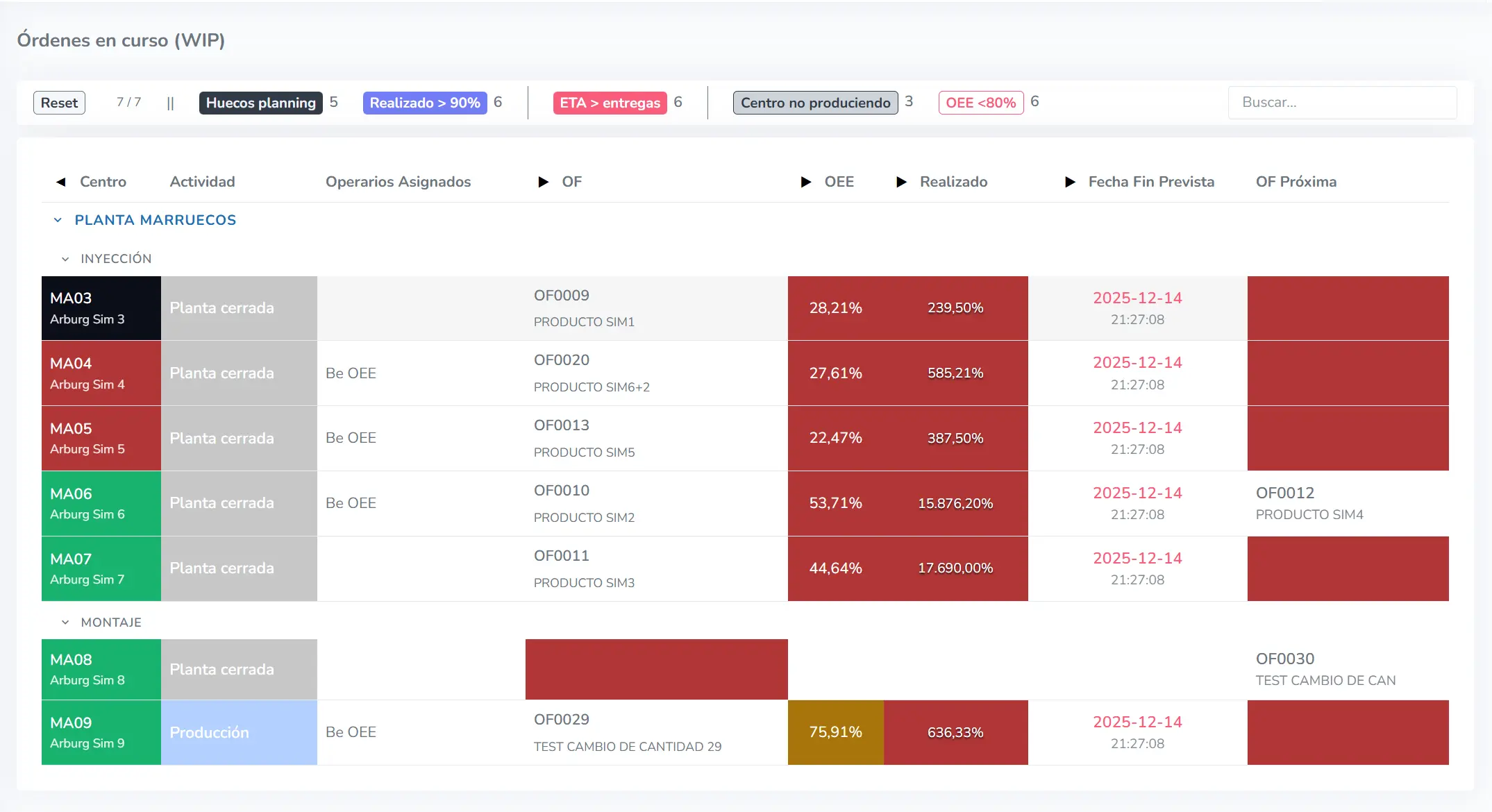Sort the OEE column

point(805,182)
